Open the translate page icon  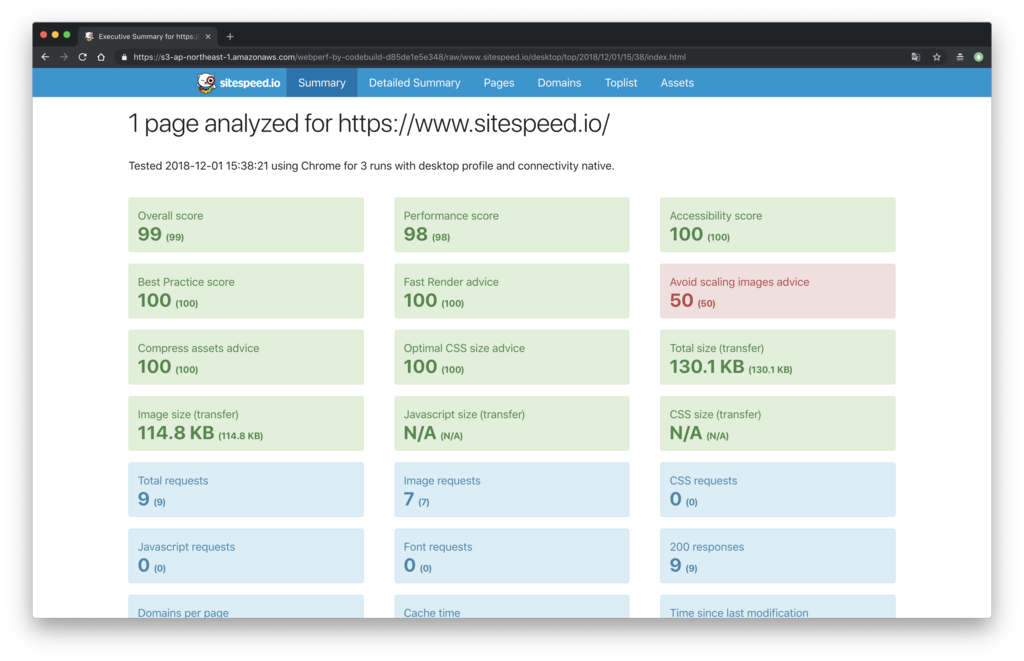click(x=916, y=57)
